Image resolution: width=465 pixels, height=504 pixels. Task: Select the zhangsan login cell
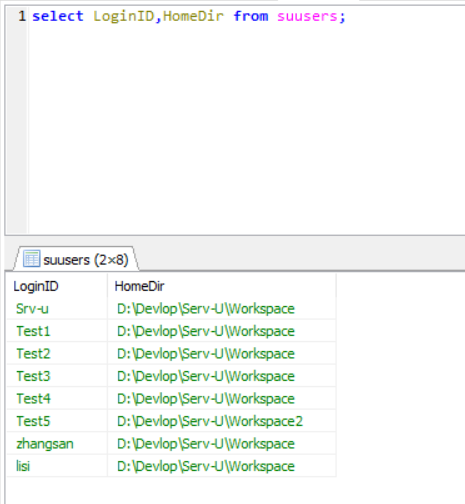point(57,444)
